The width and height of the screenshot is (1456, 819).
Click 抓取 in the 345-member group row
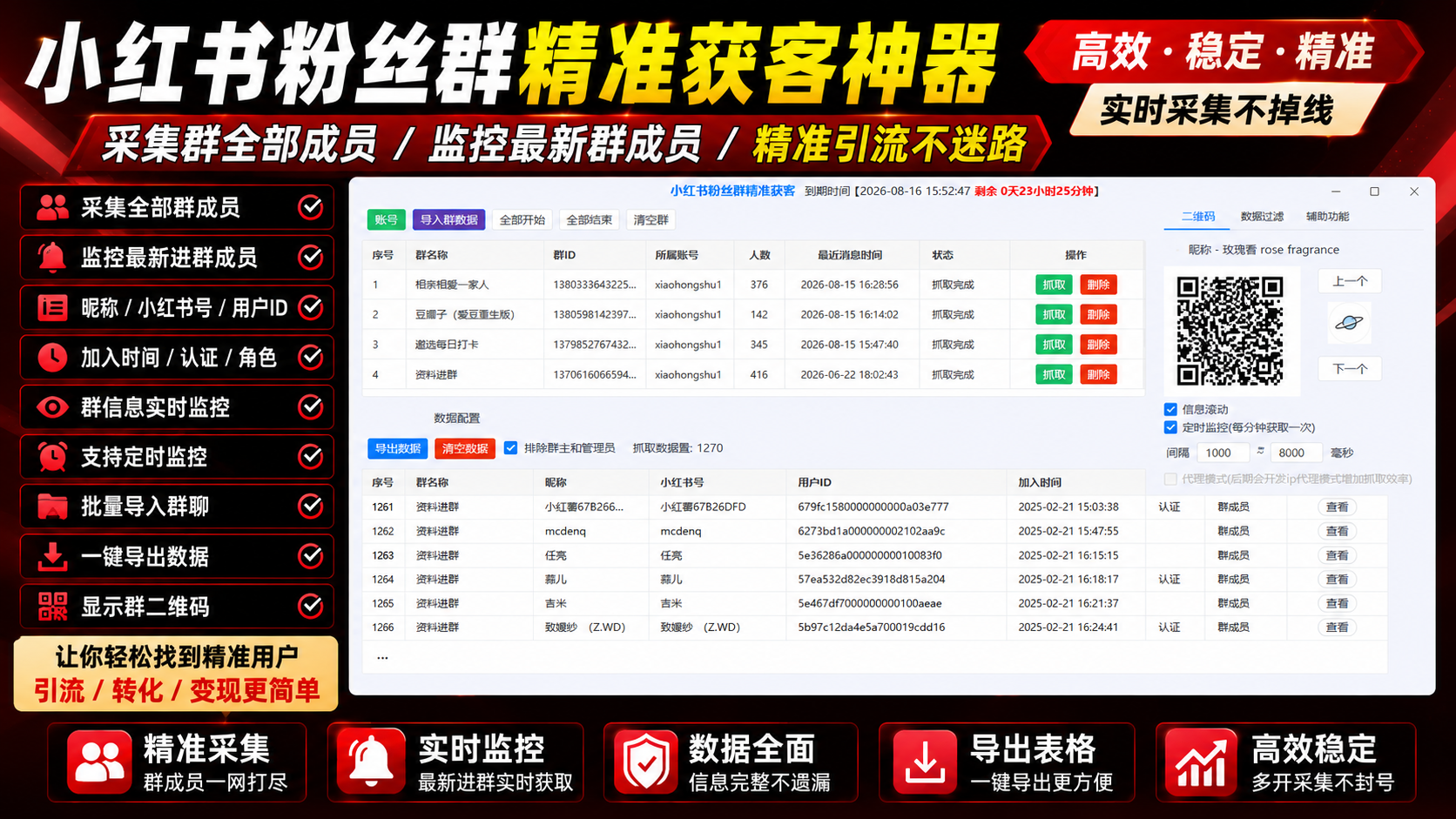click(1054, 345)
